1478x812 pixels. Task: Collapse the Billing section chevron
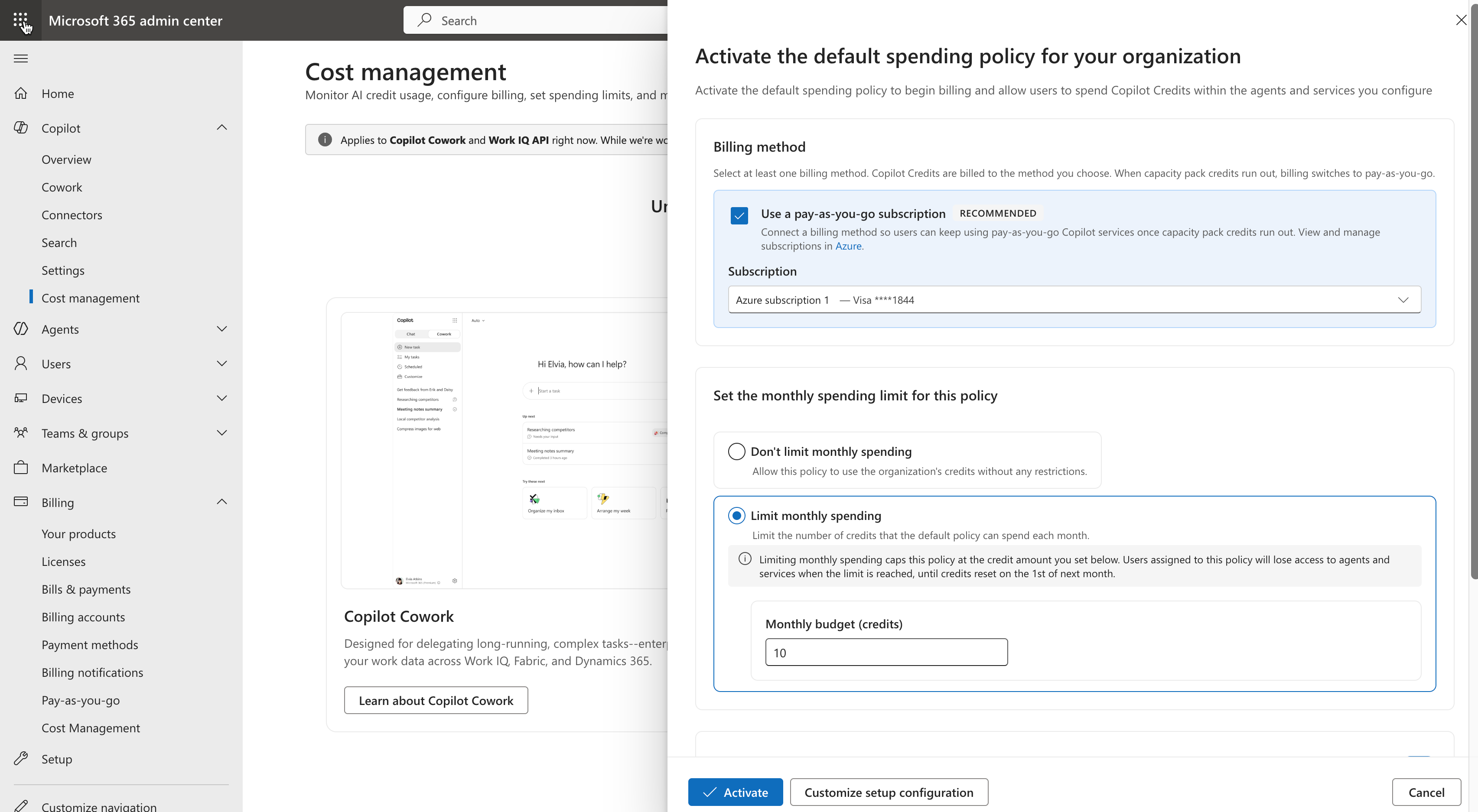pos(221,502)
